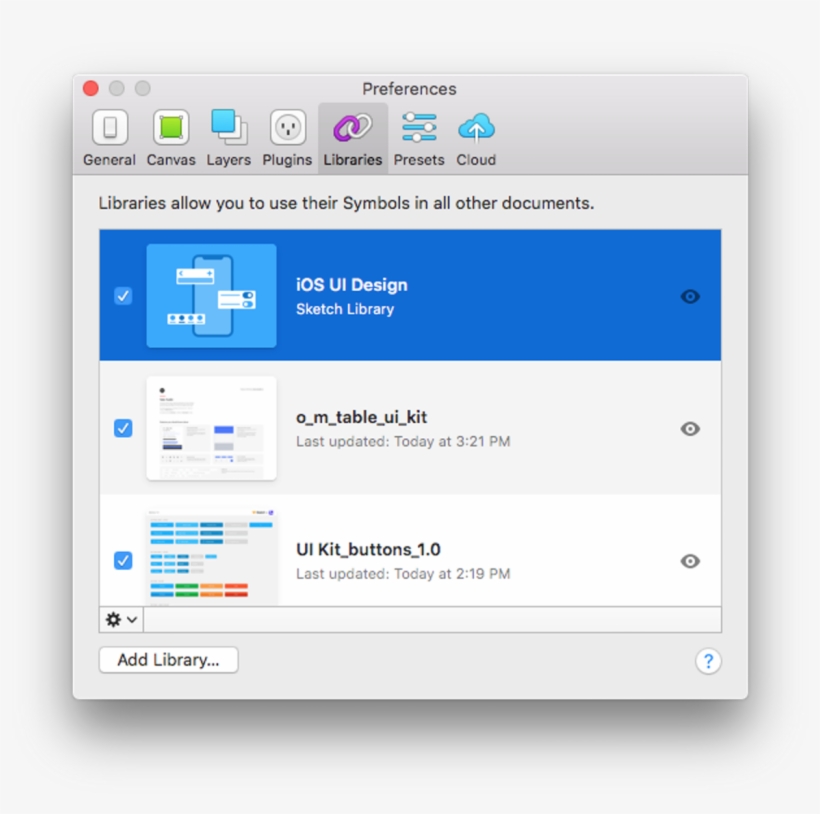
Task: Click the eye icon for o_m_table_ui_kit
Action: click(690, 429)
